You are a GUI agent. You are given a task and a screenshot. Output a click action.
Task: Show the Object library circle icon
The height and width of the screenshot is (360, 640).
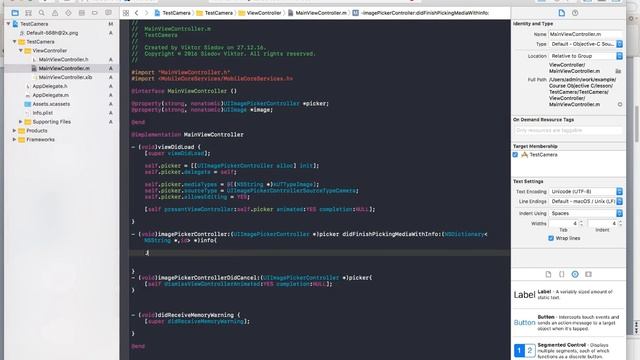[575, 274]
